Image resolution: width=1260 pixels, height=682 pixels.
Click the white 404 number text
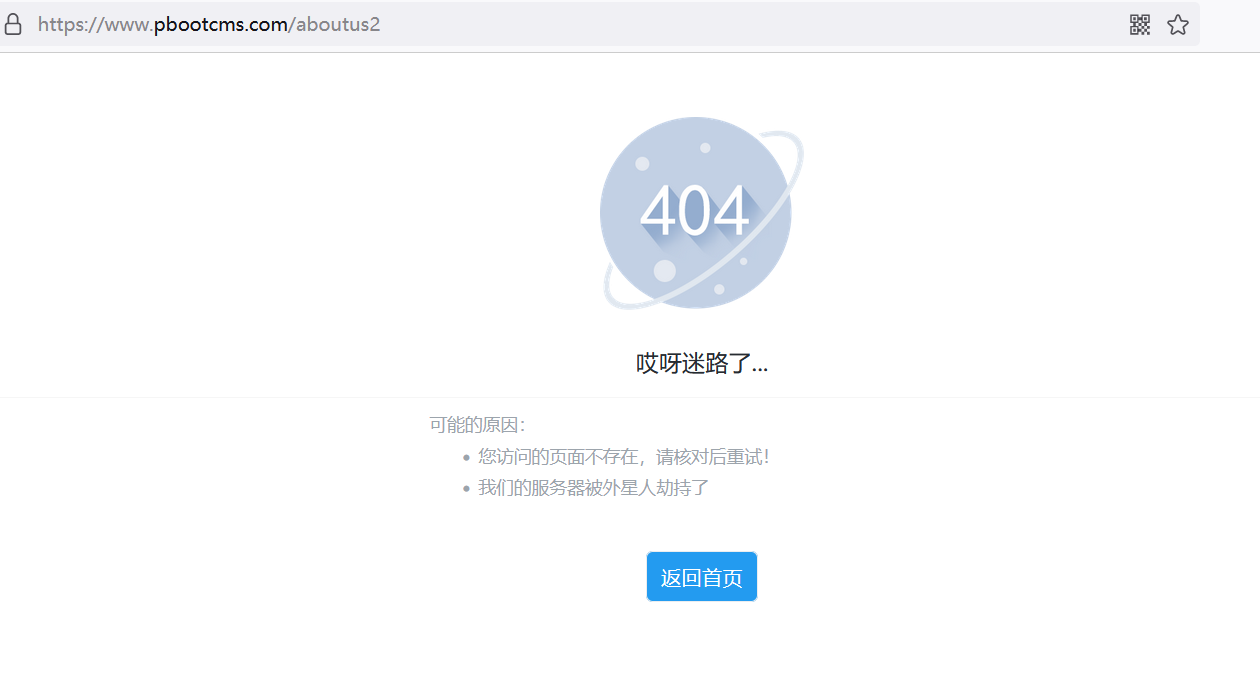click(695, 211)
